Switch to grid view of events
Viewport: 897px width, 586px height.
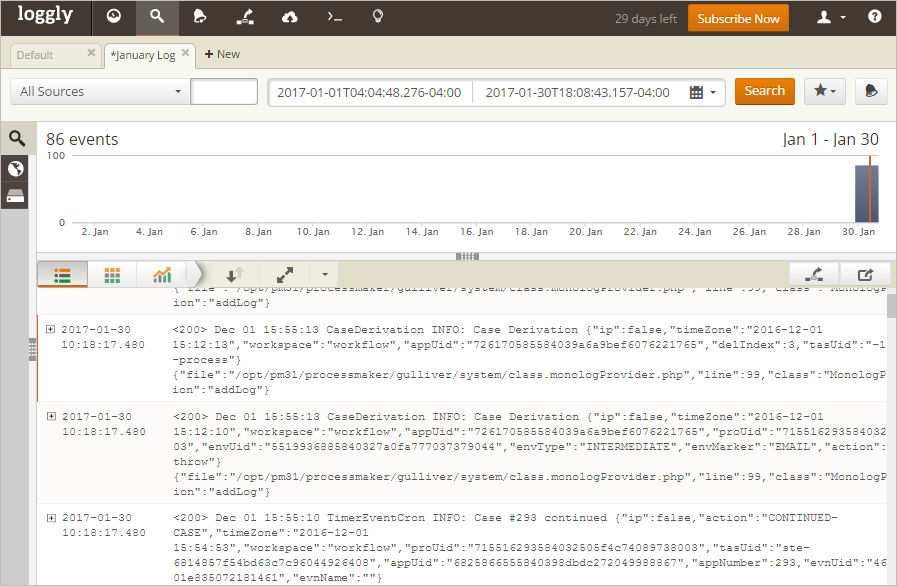pos(113,275)
